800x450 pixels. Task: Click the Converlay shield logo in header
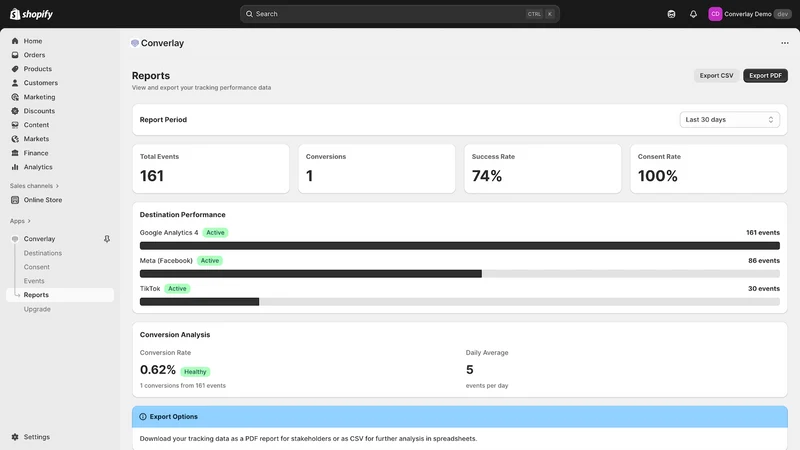tap(135, 43)
